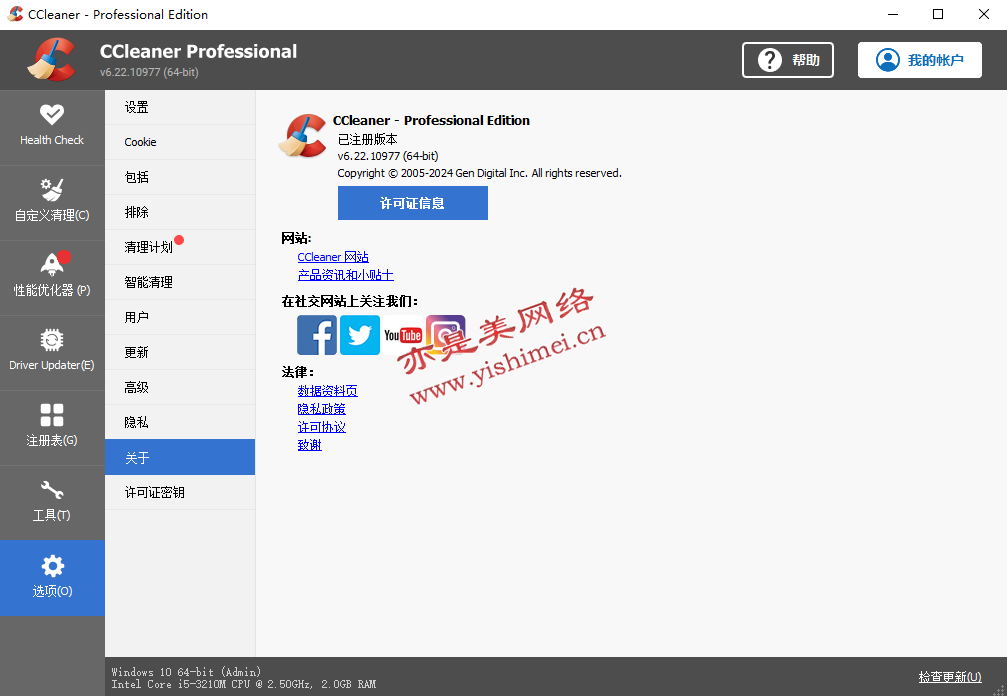Open the Settings (设置) options page
The image size is (1007, 696).
[180, 107]
